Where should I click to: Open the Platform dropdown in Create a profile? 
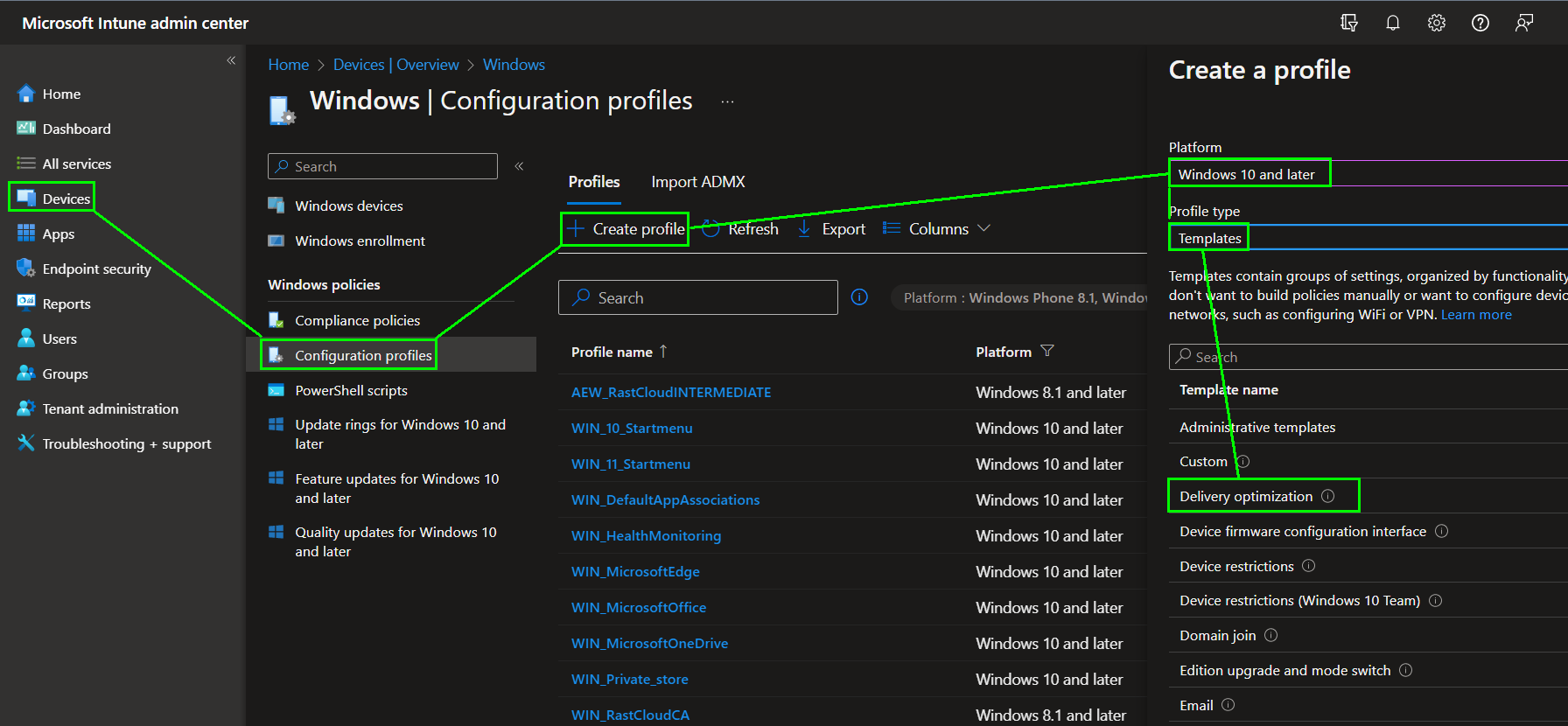pos(1365,174)
